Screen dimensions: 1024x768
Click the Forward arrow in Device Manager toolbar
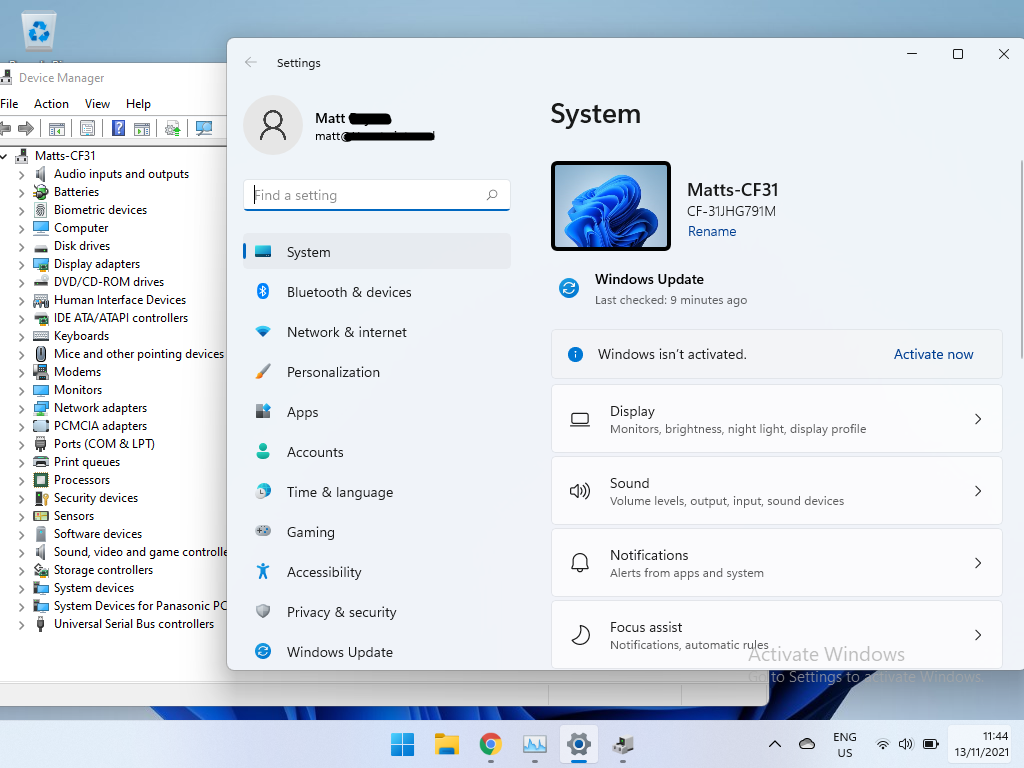pos(26,128)
